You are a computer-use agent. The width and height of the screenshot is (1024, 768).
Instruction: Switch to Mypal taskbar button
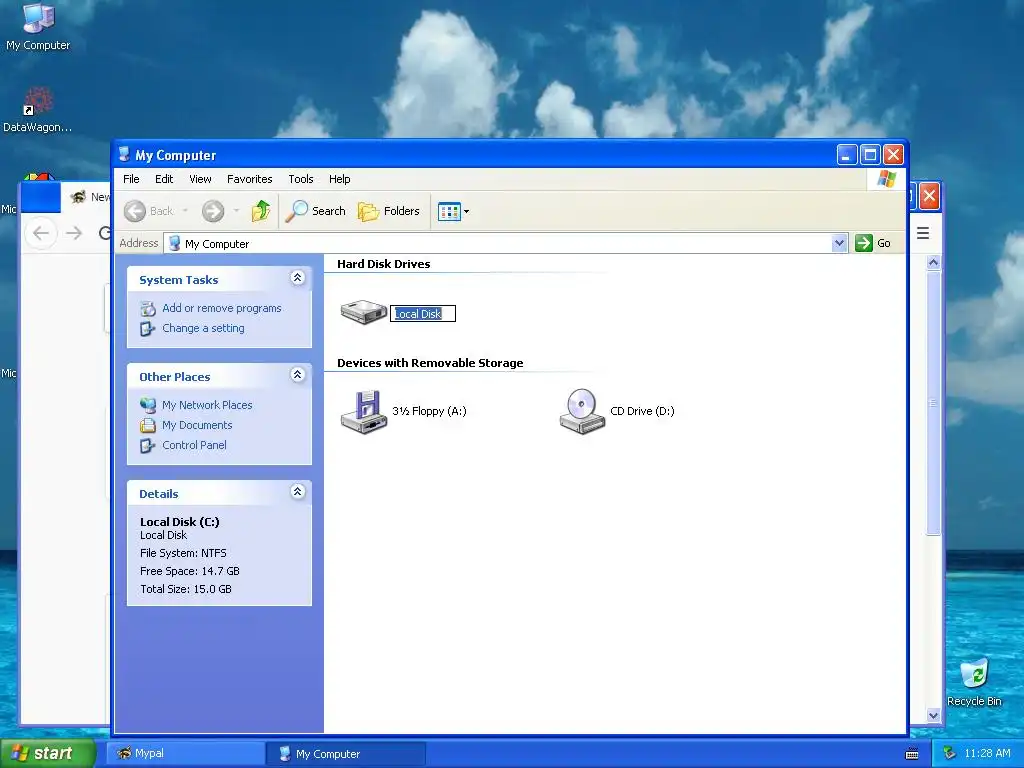[185, 754]
